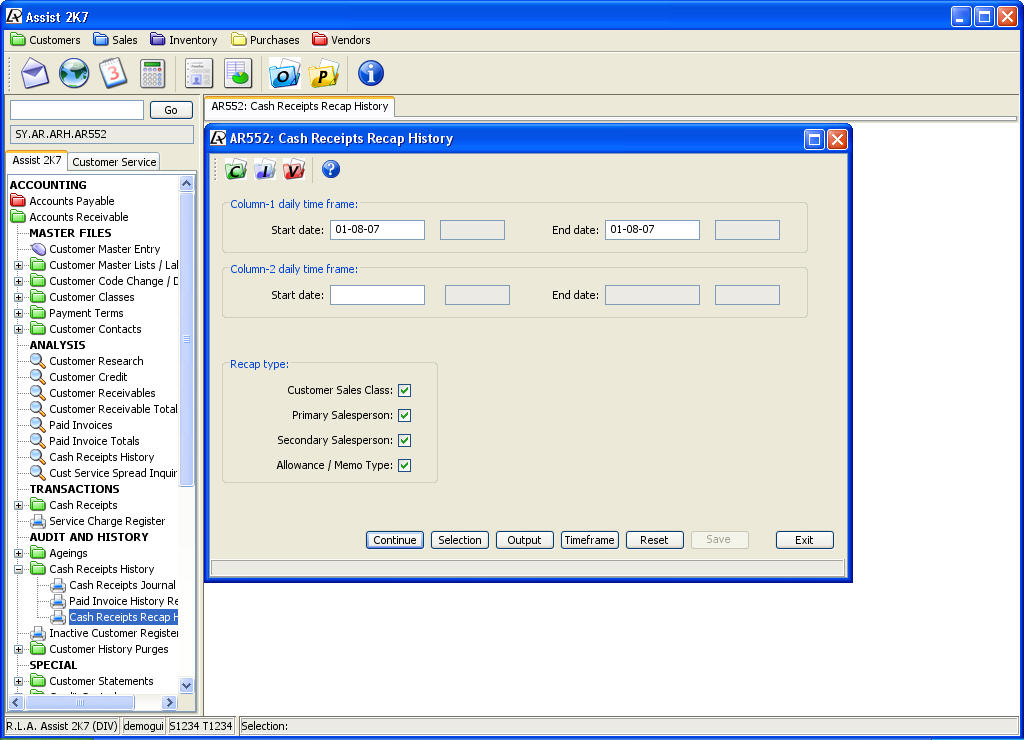
Task: Click the Go button
Action: (x=171, y=110)
